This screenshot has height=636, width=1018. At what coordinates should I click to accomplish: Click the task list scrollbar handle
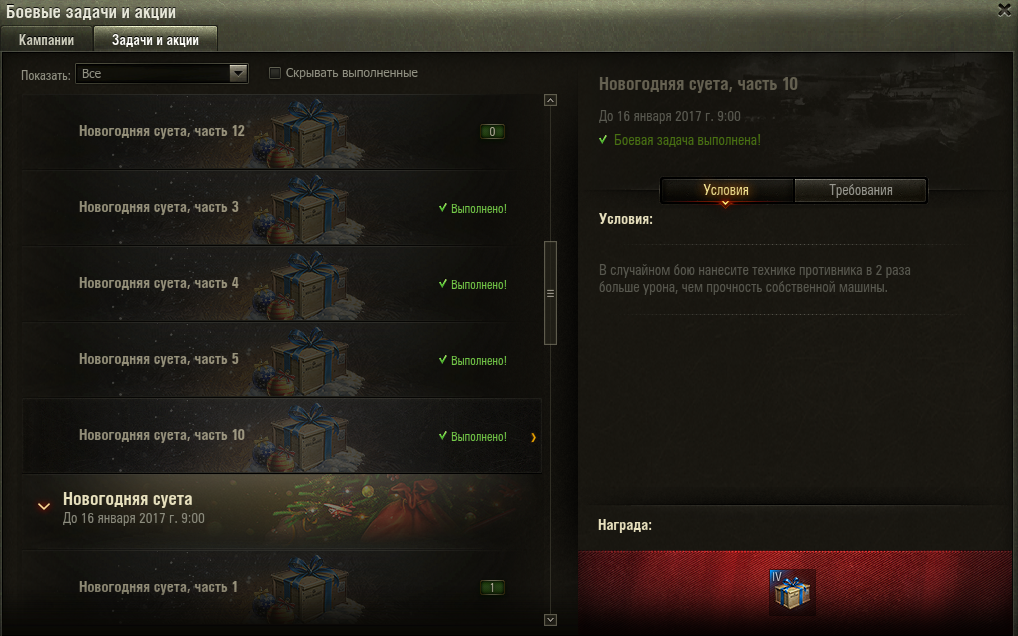tap(551, 293)
